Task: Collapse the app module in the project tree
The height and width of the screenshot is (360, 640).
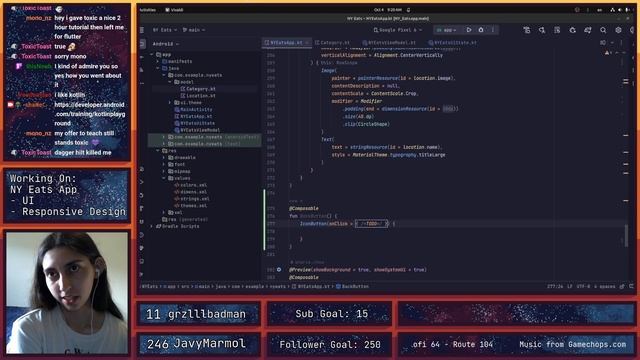Action: pos(152,54)
